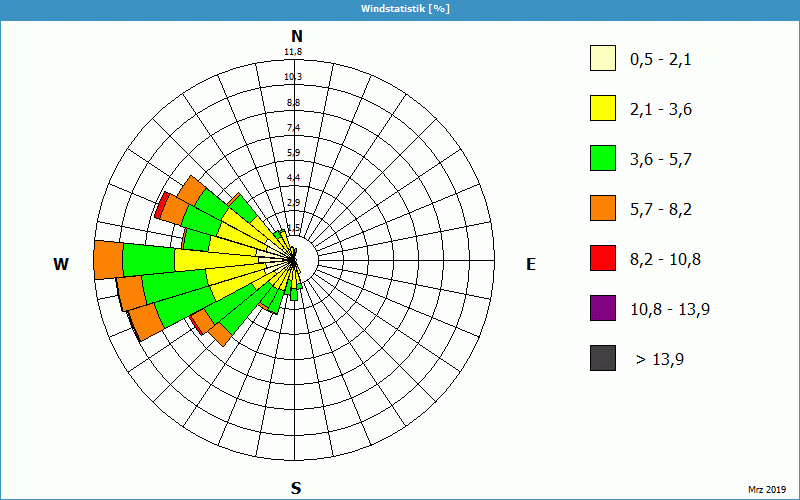This screenshot has width=800, height=500.
Task: Click the Mrz 2019 date label
Action: (x=767, y=489)
